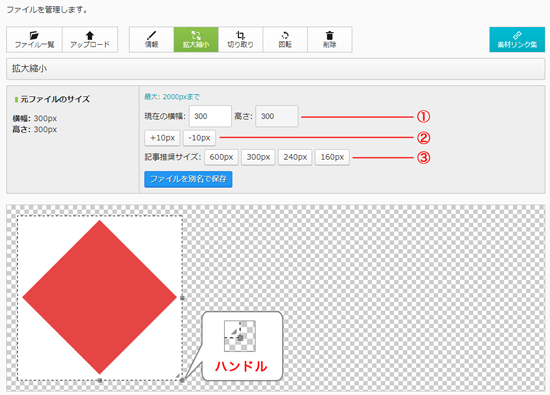Click the 高さ height input field
Viewport: 550px width, 395px height.
[x=277, y=116]
